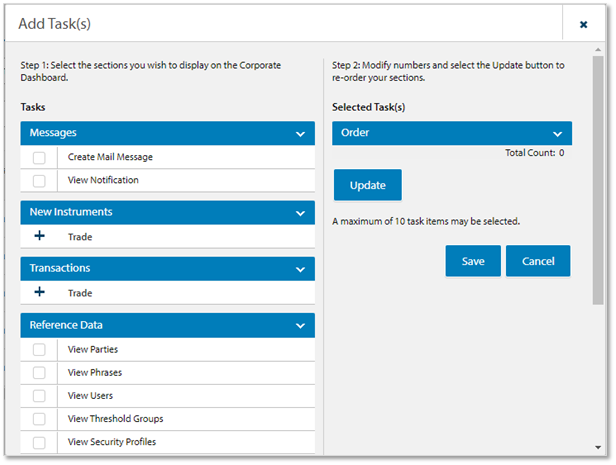The width and height of the screenshot is (616, 465).
Task: Collapse the Messages section chevron
Action: (x=299, y=133)
